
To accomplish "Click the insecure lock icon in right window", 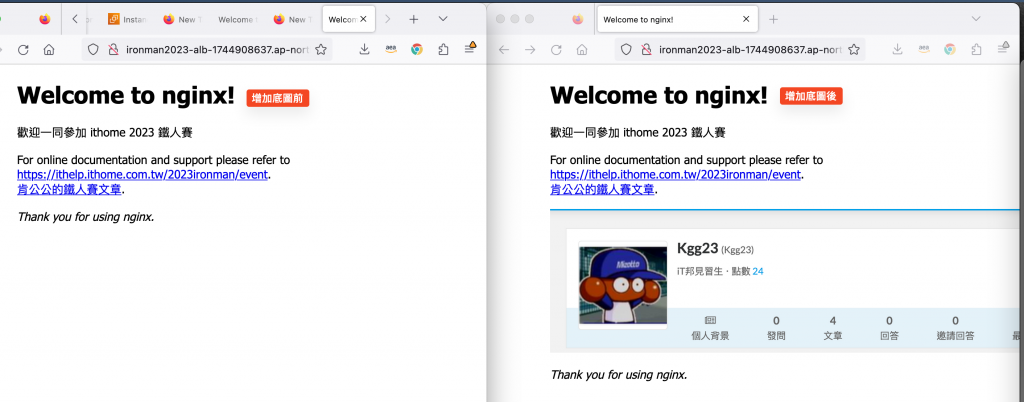I will point(645,49).
